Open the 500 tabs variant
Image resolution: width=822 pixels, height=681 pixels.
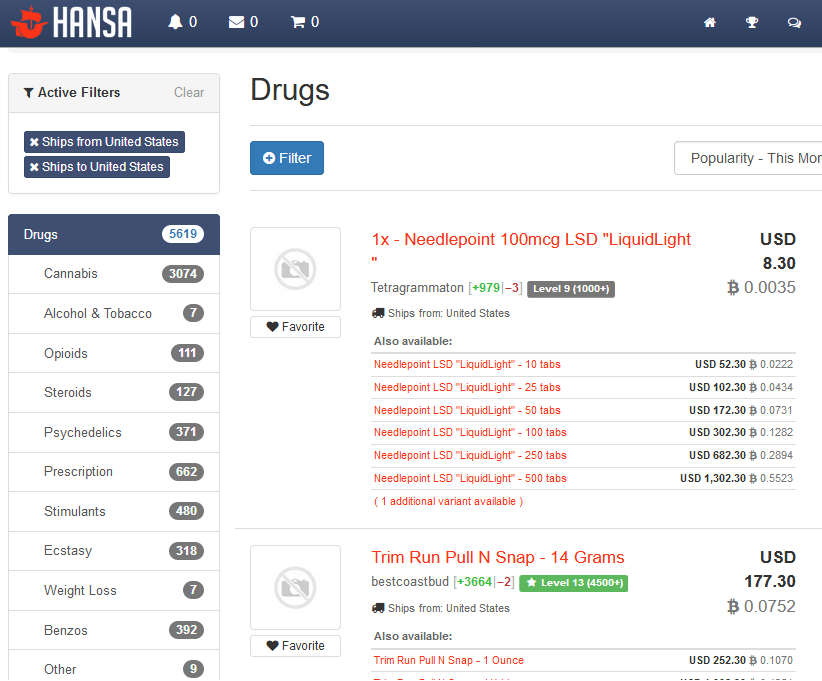[x=470, y=479]
